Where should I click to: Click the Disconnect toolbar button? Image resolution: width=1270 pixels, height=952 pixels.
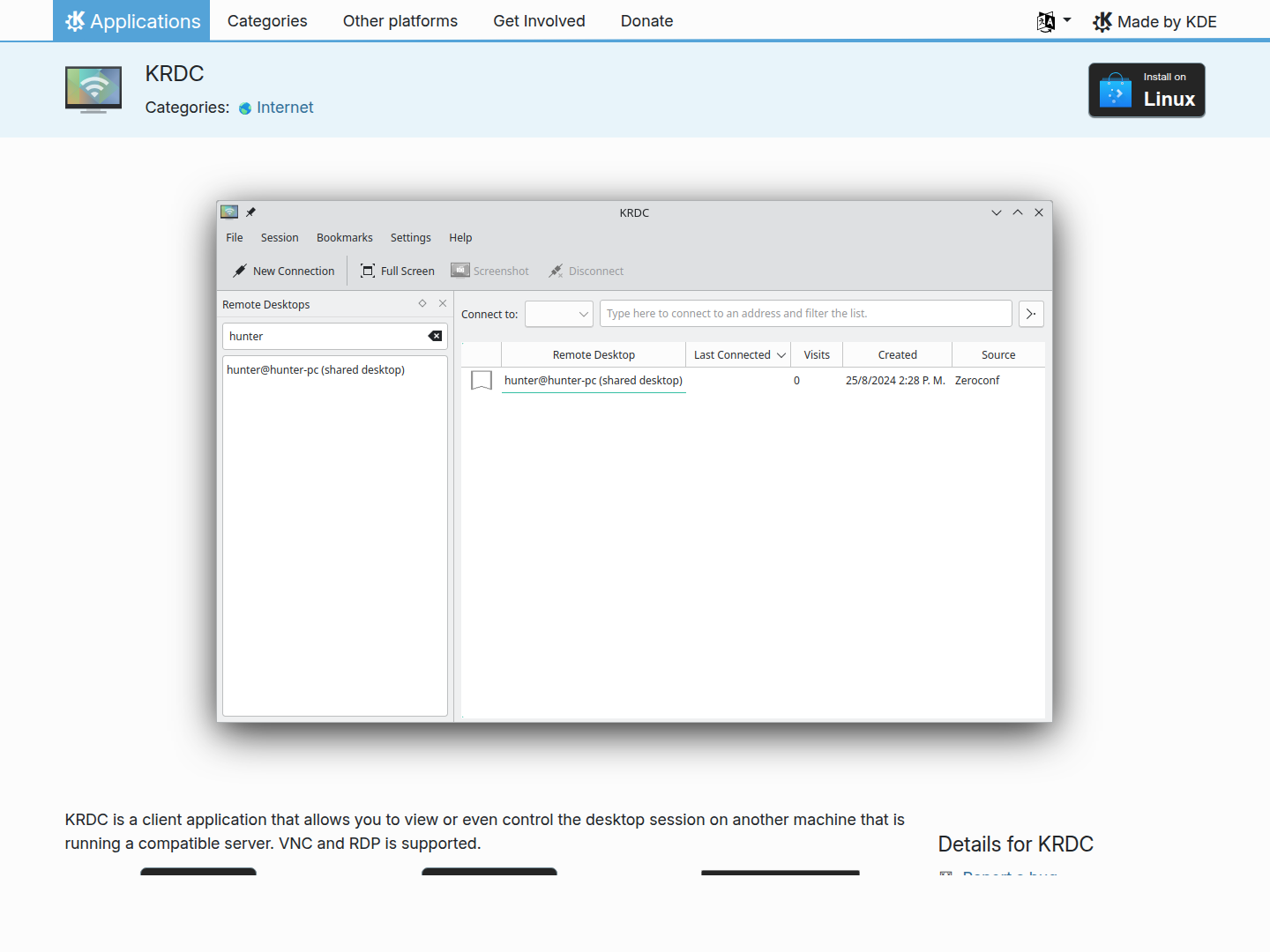(586, 271)
